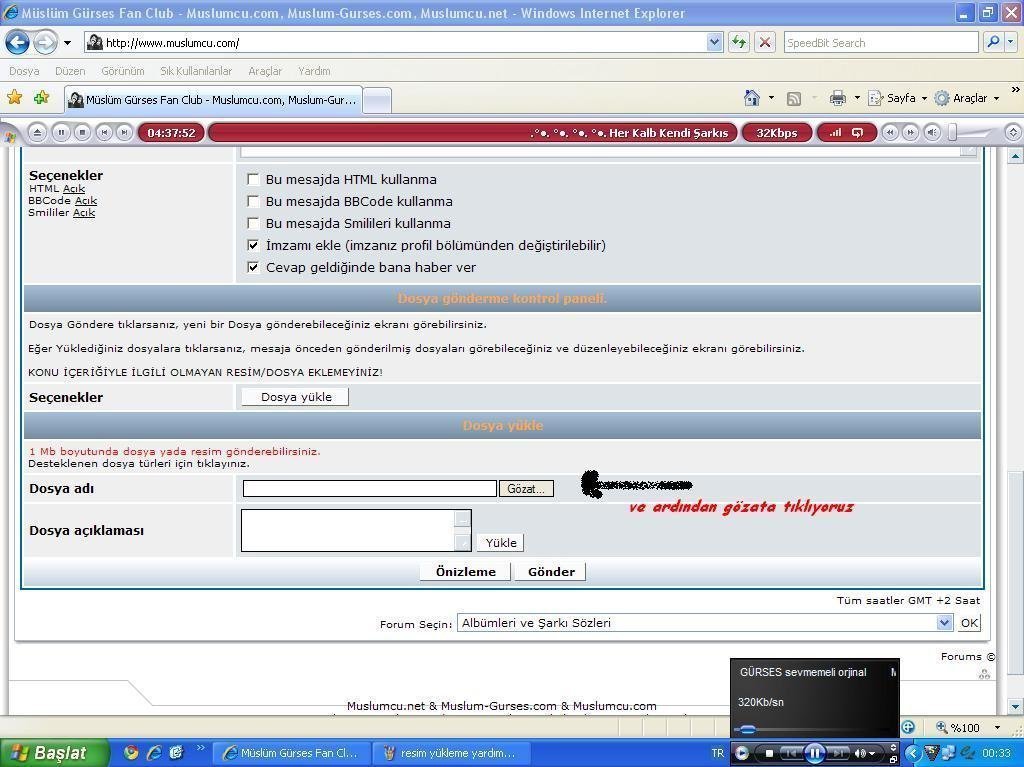Click the 'Dosya yükle' button
The height and width of the screenshot is (767, 1024).
(295, 397)
